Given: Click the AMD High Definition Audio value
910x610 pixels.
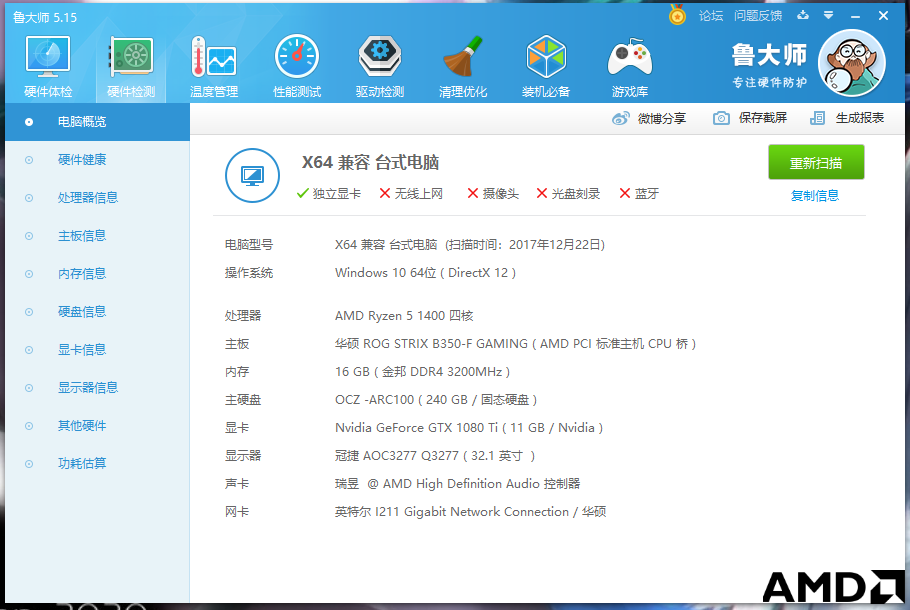Looking at the screenshot, I should coord(457,483).
